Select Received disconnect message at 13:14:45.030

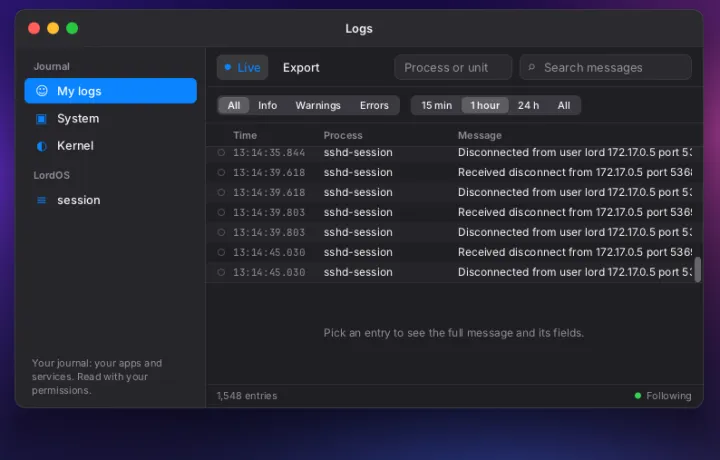[574, 252]
